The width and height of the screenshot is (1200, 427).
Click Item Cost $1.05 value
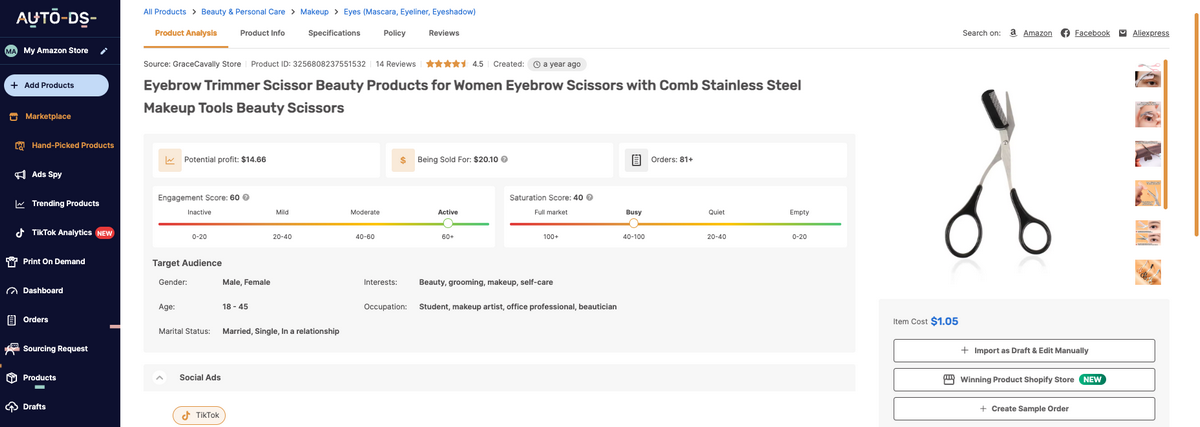click(x=945, y=321)
